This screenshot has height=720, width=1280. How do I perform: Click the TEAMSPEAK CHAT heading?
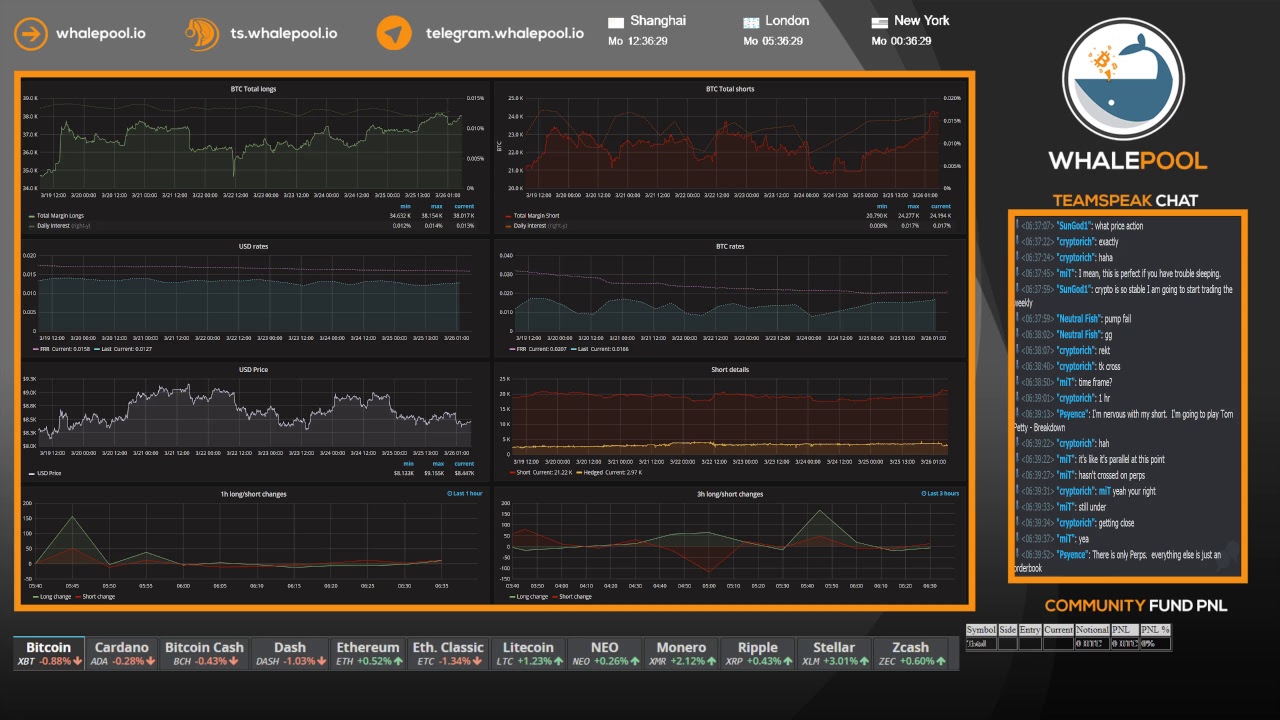[1125, 200]
